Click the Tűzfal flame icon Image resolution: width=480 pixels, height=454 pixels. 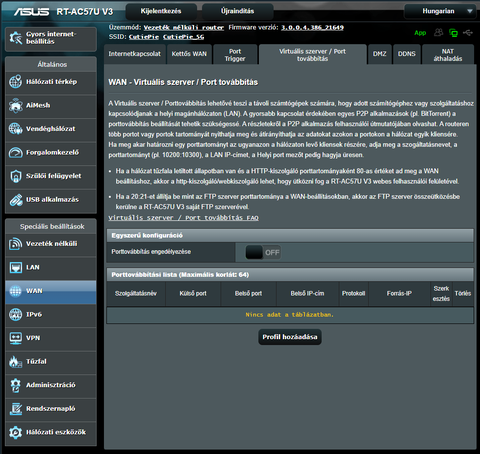coord(15,362)
